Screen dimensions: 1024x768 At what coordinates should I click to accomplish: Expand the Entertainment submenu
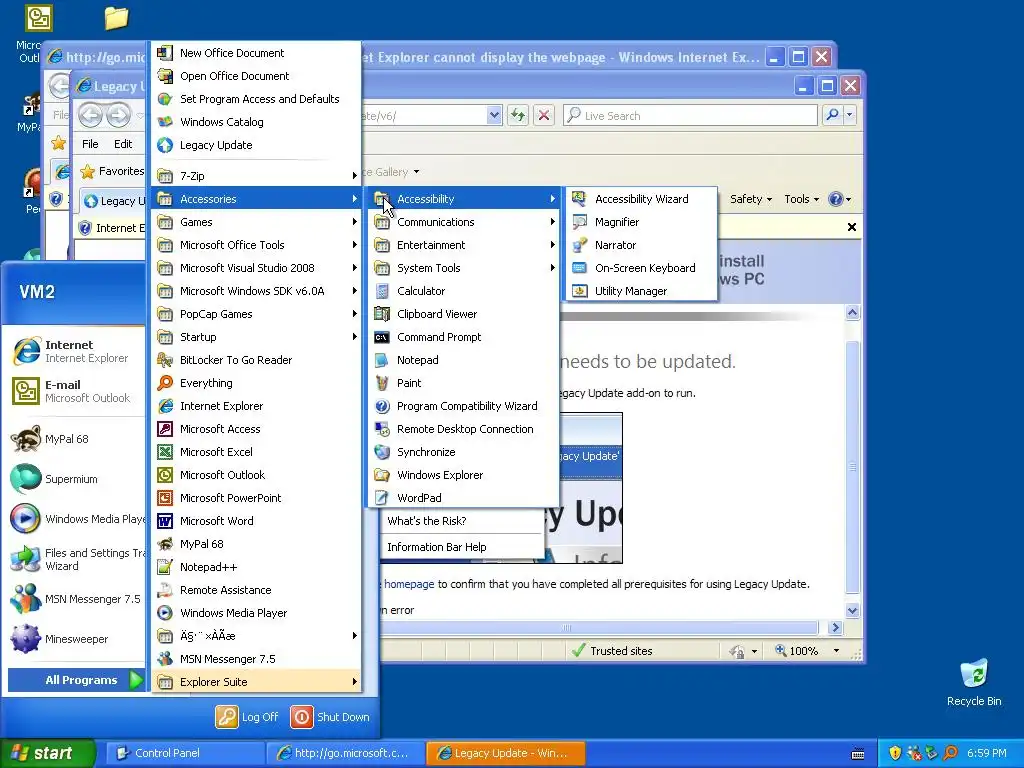point(464,245)
